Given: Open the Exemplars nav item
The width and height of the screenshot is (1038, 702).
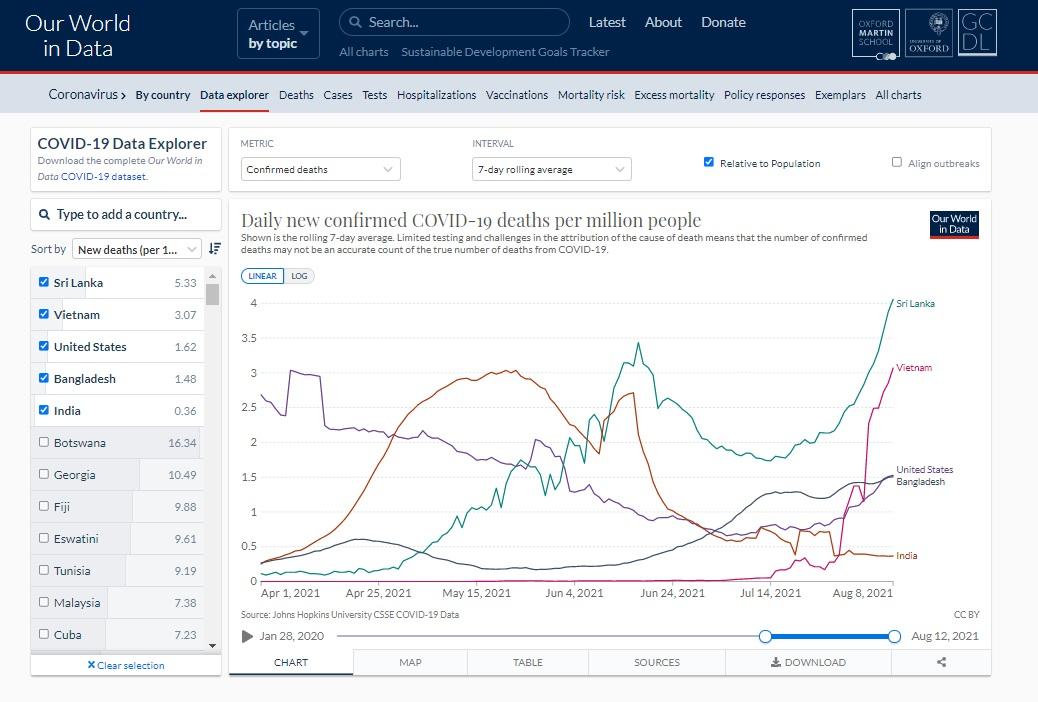Looking at the screenshot, I should coord(840,95).
